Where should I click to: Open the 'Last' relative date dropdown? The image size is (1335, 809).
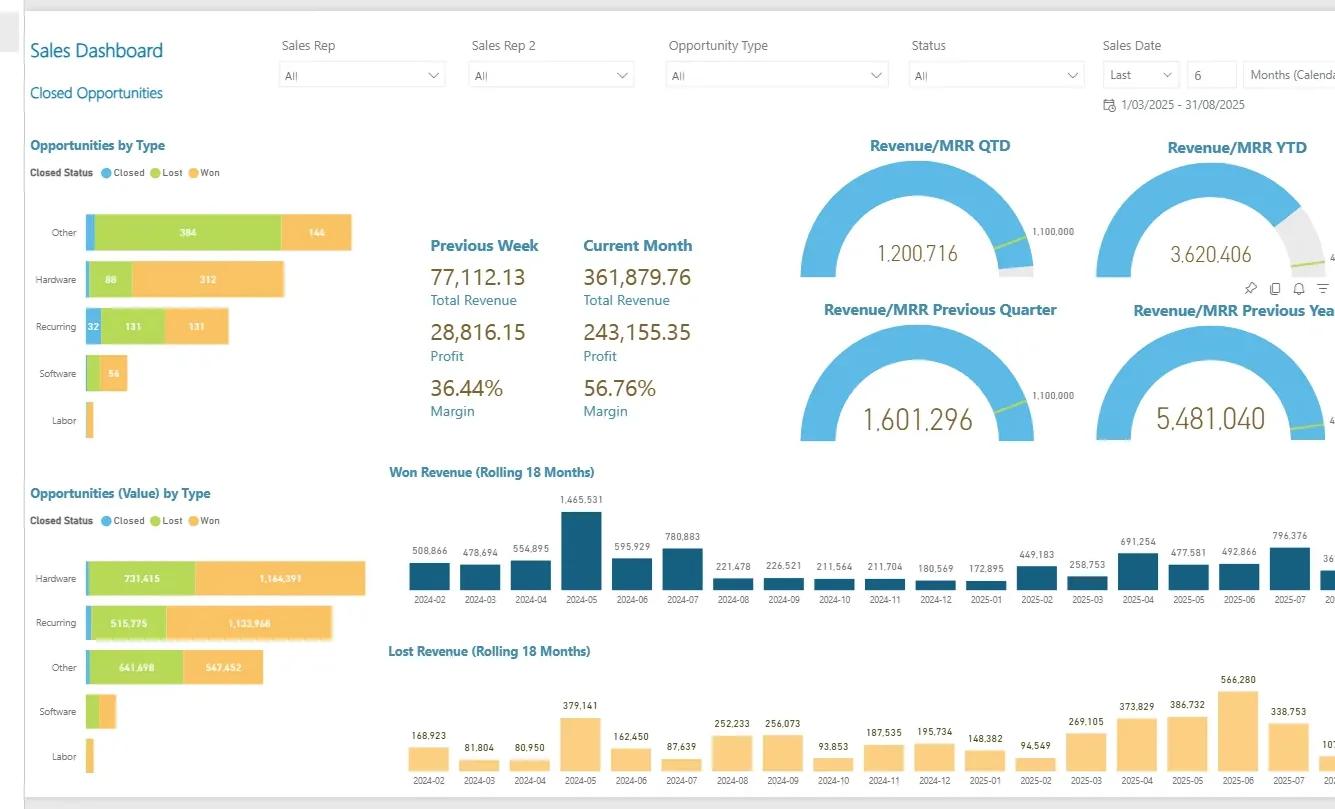pos(1141,75)
